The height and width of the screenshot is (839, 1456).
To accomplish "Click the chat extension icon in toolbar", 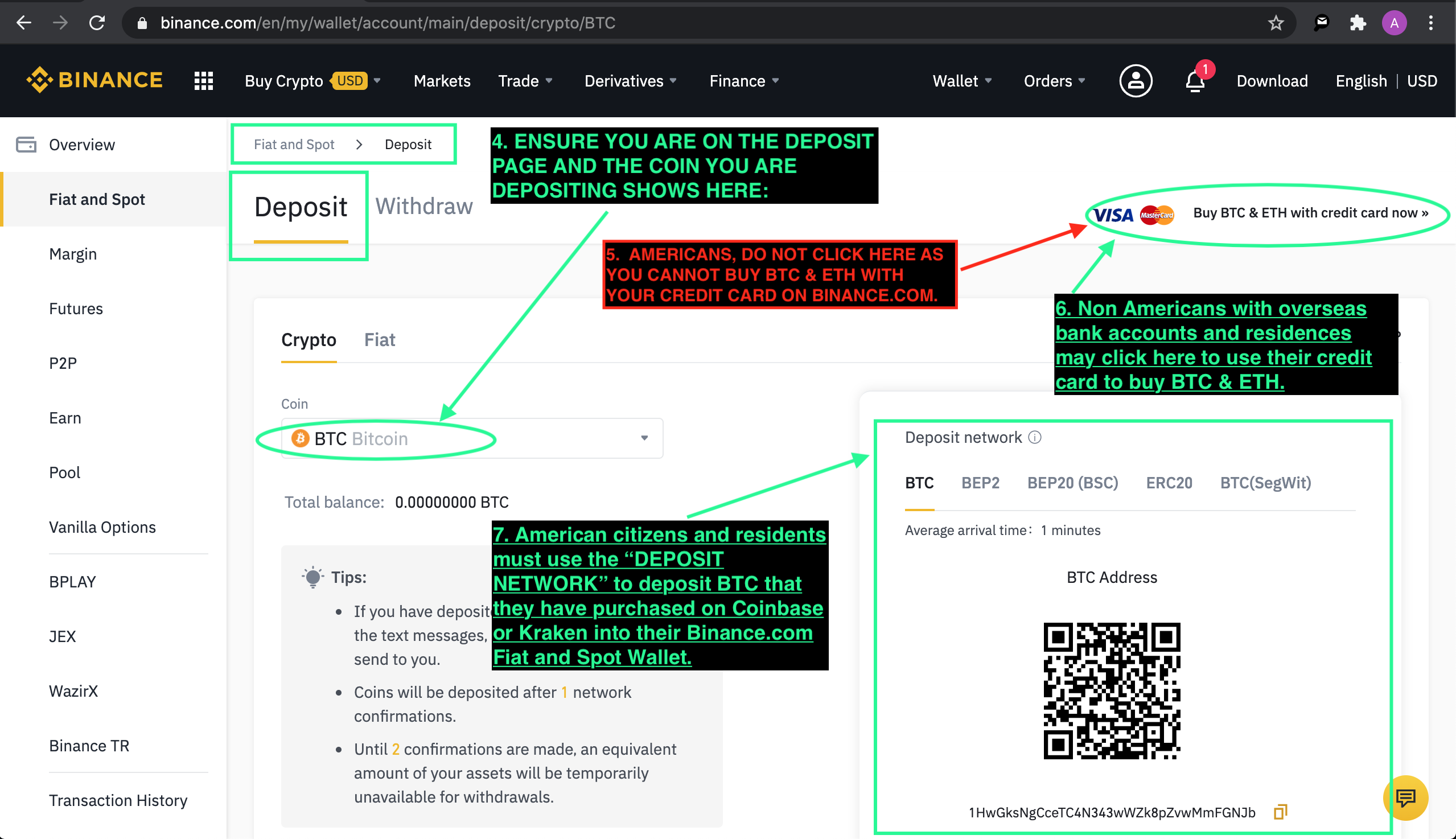I will 1321,23.
